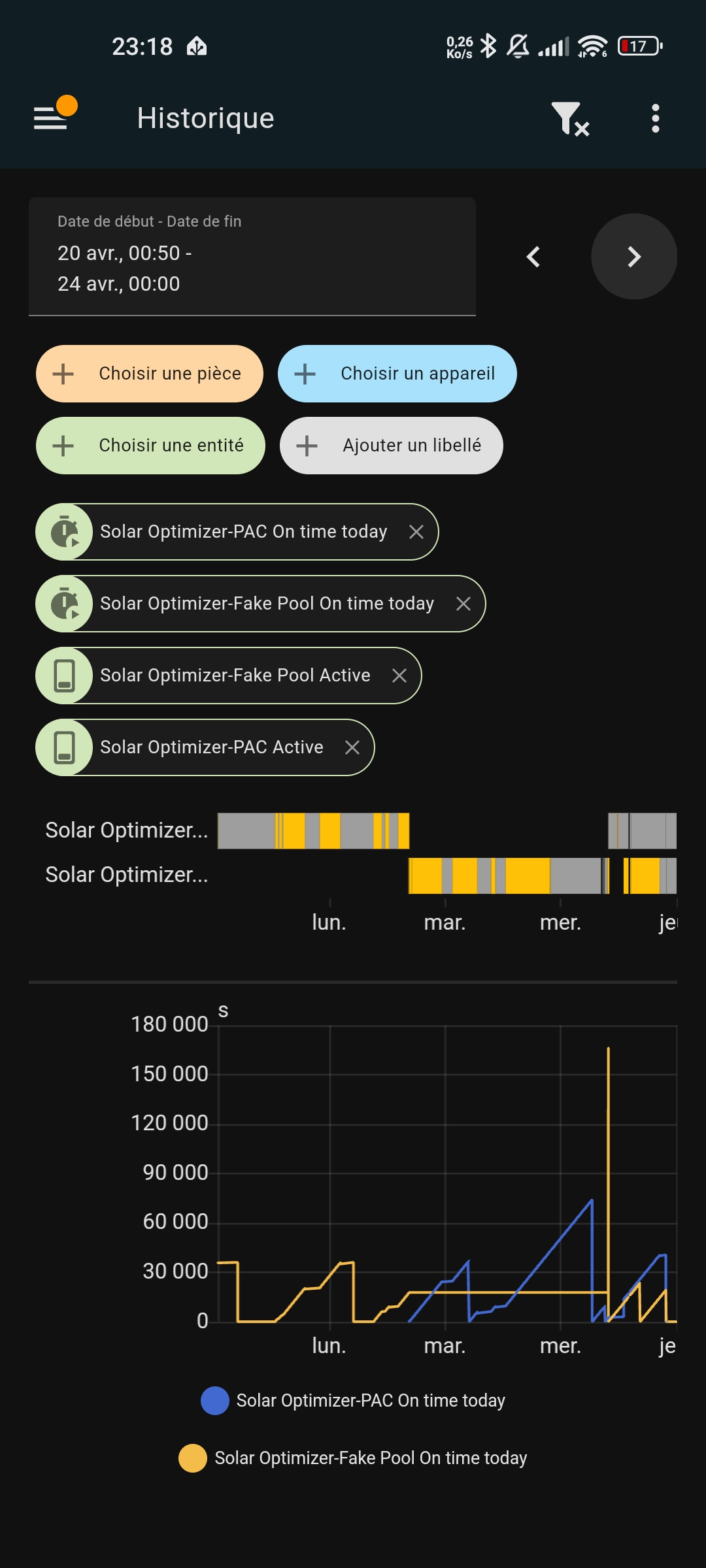
Task: Click timer icon on PAC On time chip
Action: [x=65, y=532]
